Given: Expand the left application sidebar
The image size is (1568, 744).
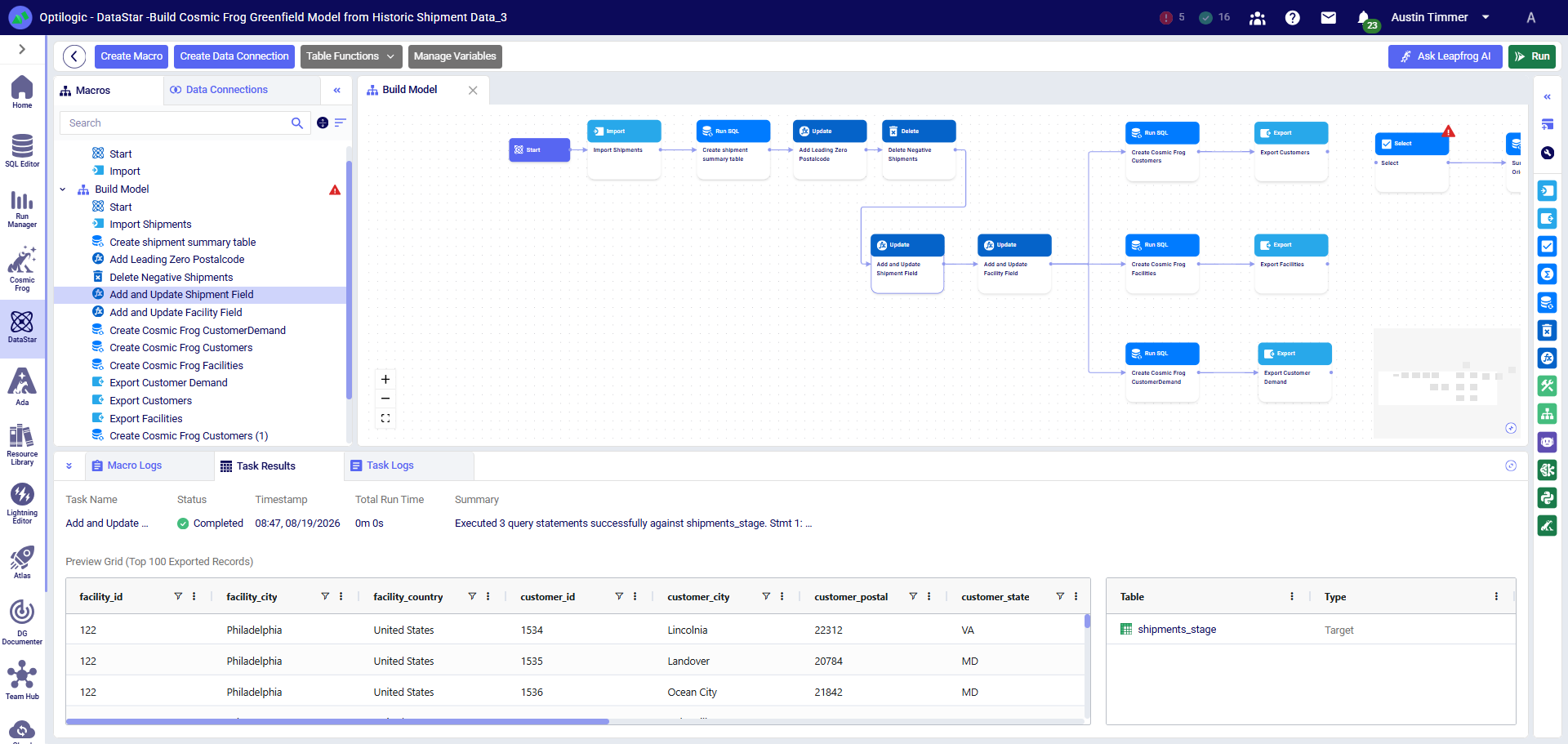Looking at the screenshot, I should (x=22, y=49).
